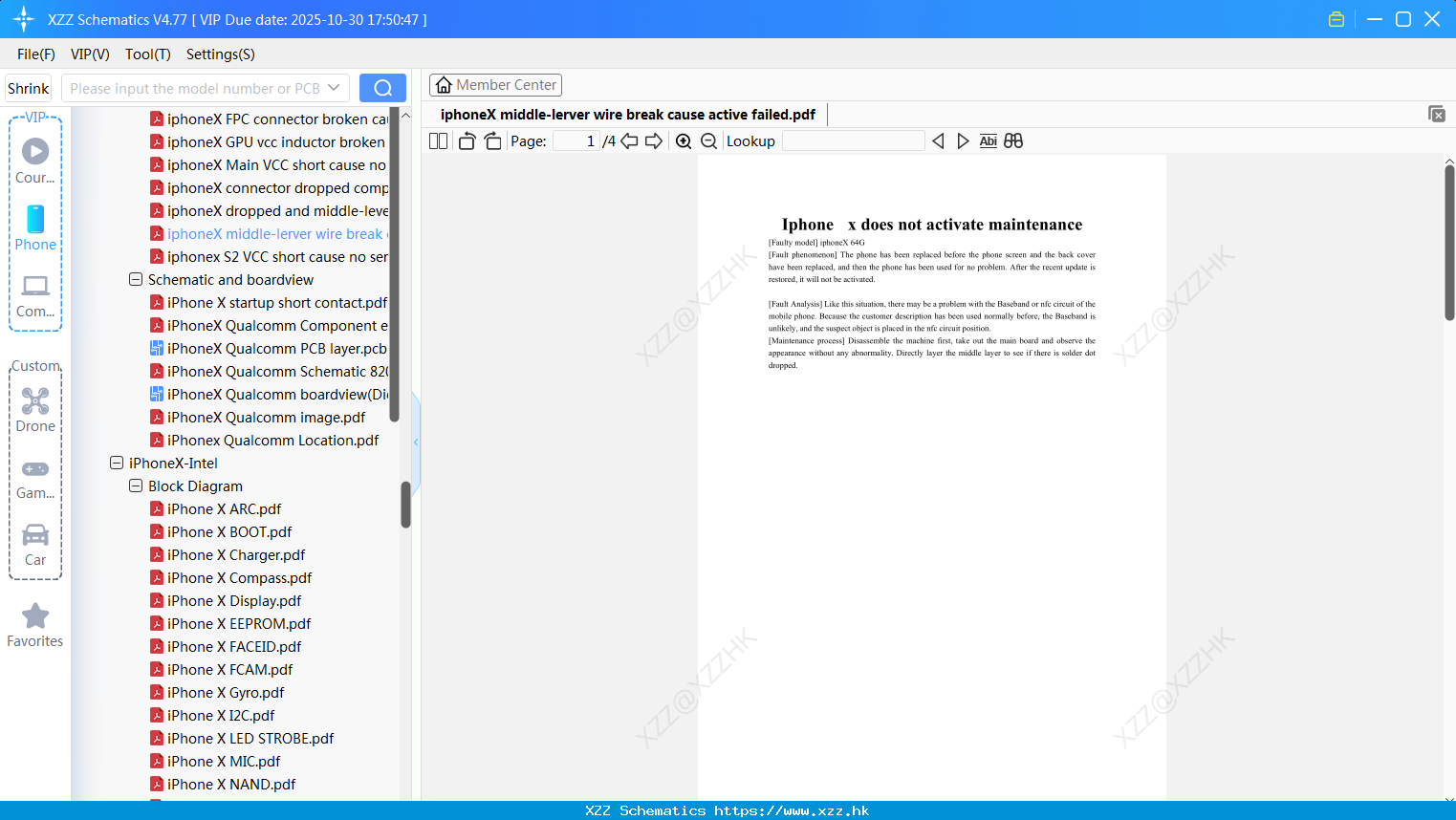
Task: Close all document tabs icon
Action: pos(1436,114)
